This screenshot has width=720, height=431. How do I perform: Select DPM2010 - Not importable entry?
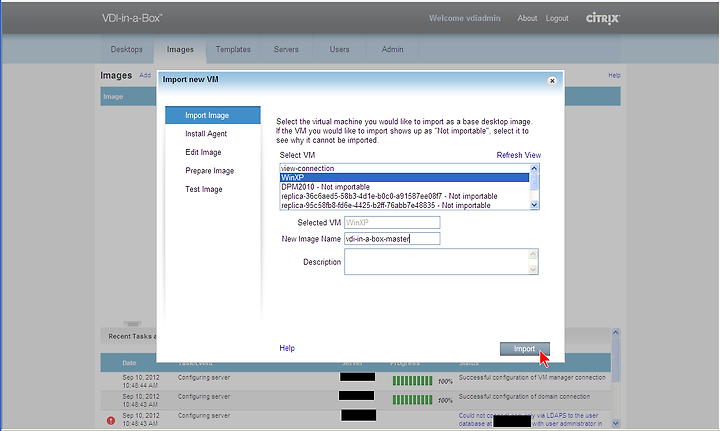(405, 187)
